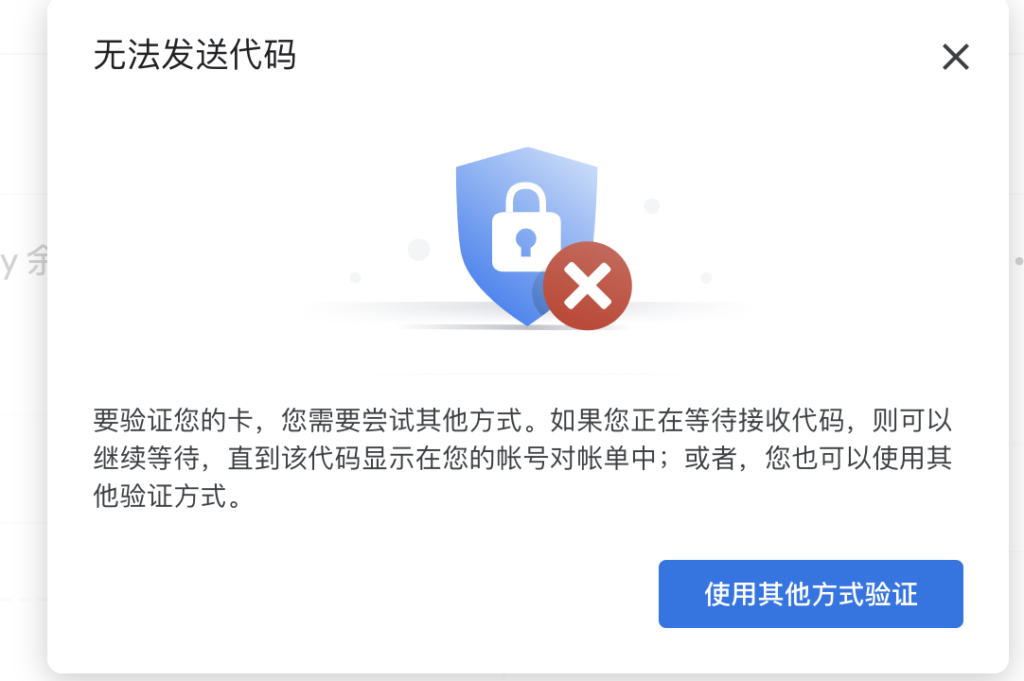The height and width of the screenshot is (681, 1024).
Task: Click the text line starting 继续等待
Action: click(x=522, y=458)
